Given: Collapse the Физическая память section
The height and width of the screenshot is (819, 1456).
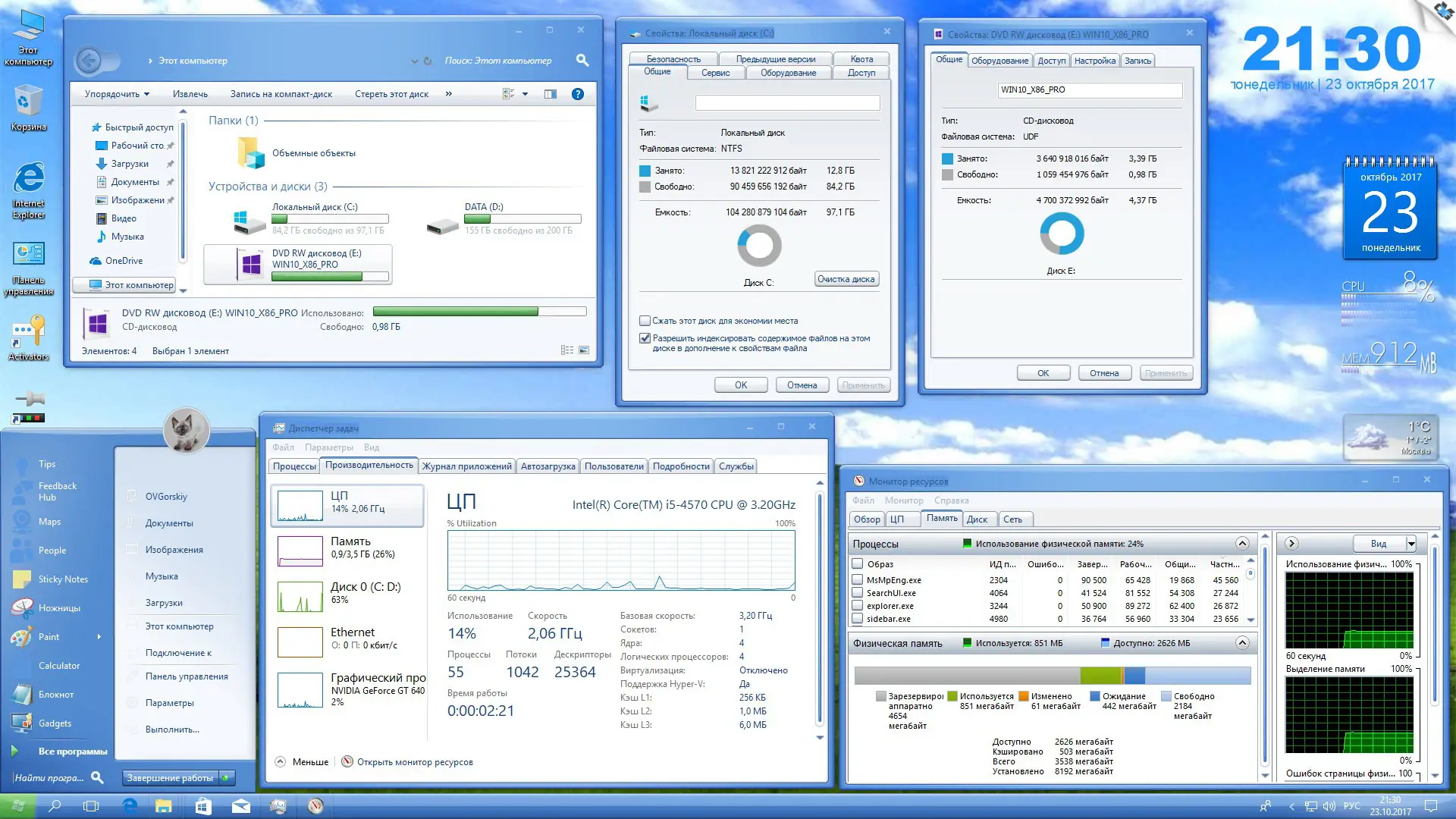Looking at the screenshot, I should (1242, 643).
